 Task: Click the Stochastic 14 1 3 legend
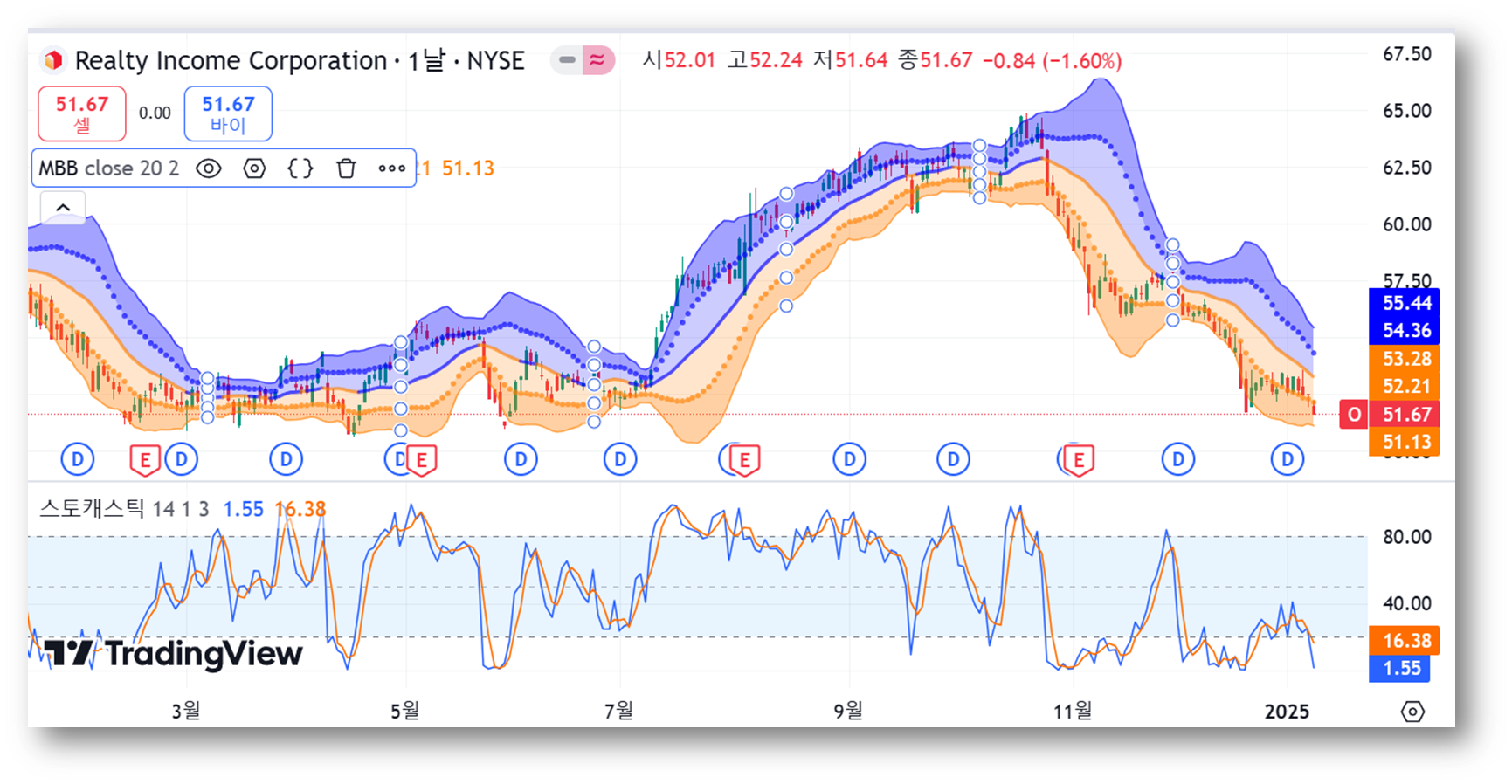tap(124, 509)
